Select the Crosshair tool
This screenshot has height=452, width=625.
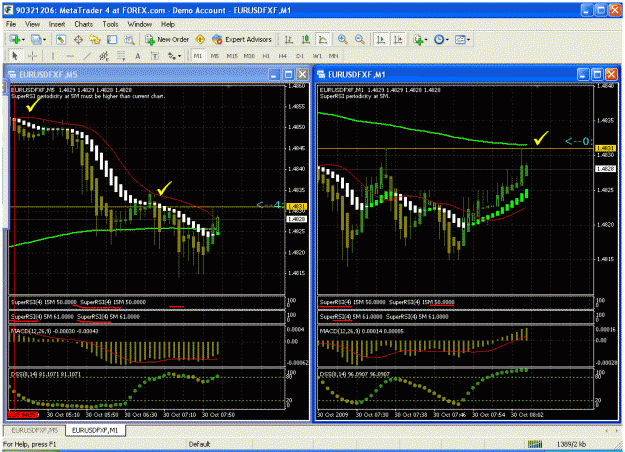[x=32, y=56]
